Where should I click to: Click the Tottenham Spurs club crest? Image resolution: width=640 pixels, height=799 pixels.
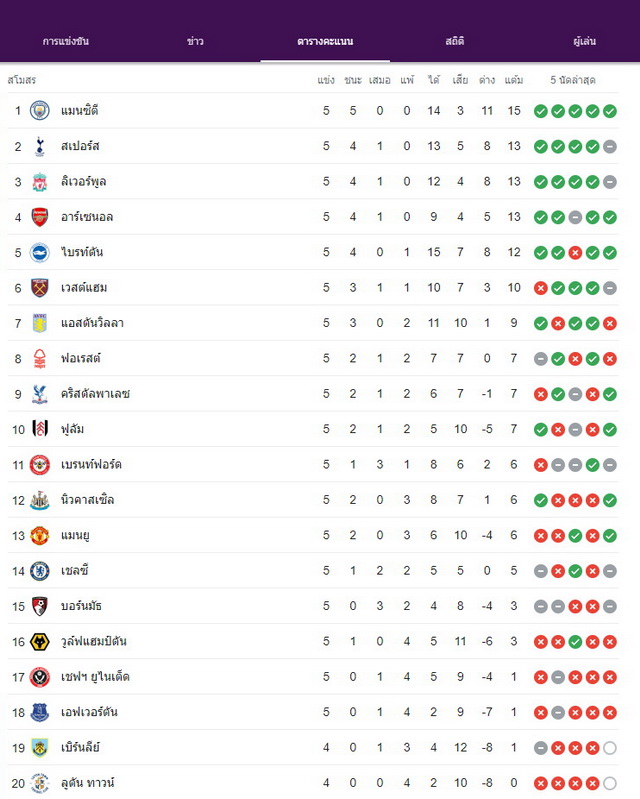click(40, 146)
